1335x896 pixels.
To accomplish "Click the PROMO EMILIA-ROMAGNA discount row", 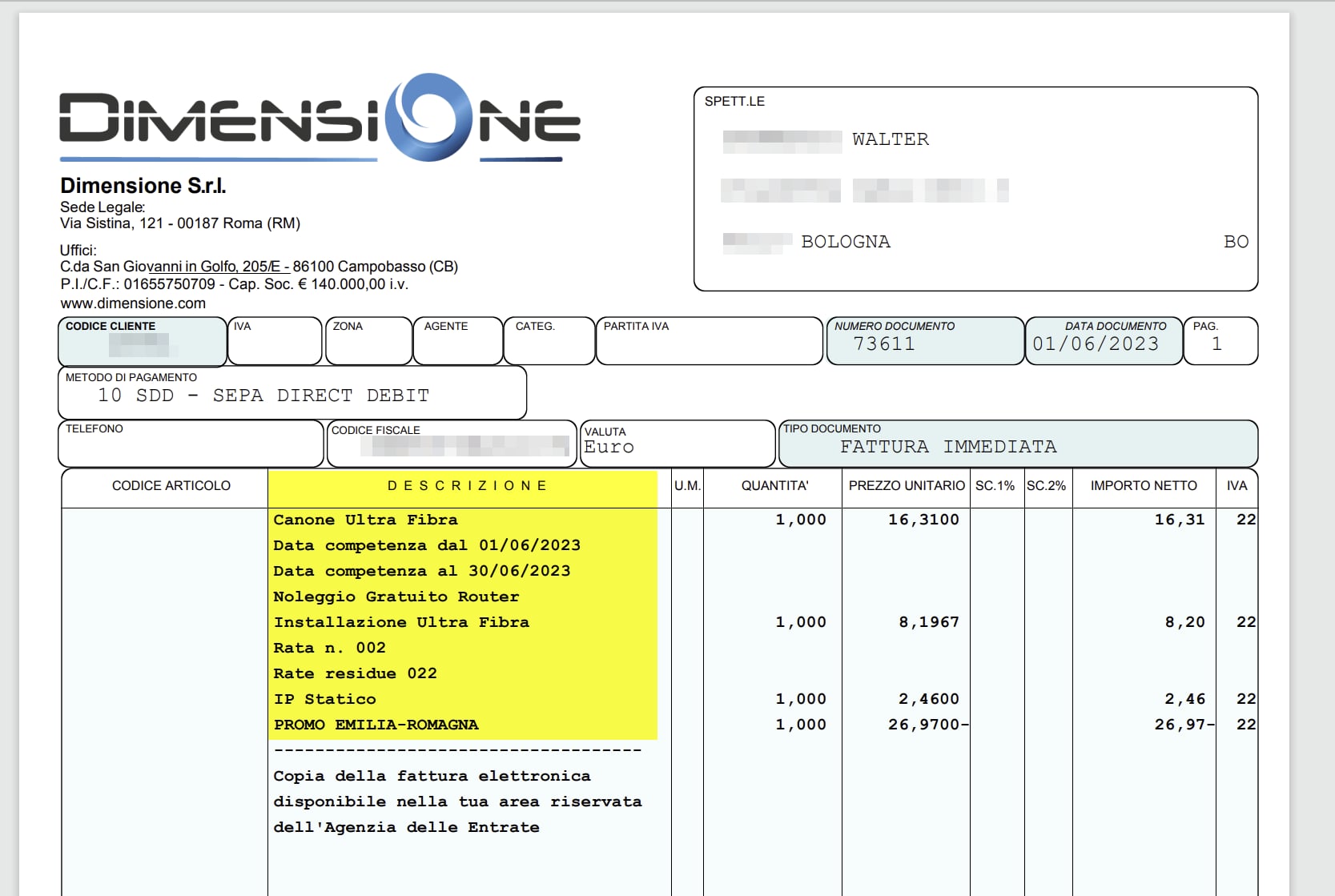I will pyautogui.click(x=376, y=725).
